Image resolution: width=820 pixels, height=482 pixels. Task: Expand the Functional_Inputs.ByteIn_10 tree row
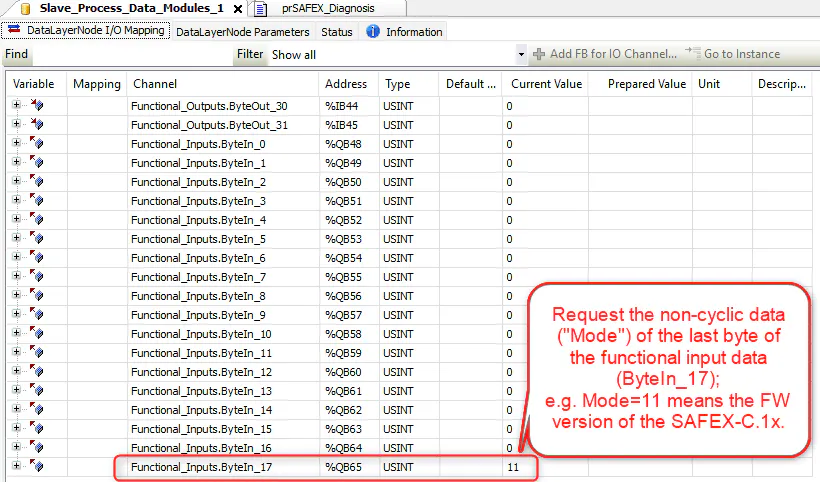coord(16,334)
